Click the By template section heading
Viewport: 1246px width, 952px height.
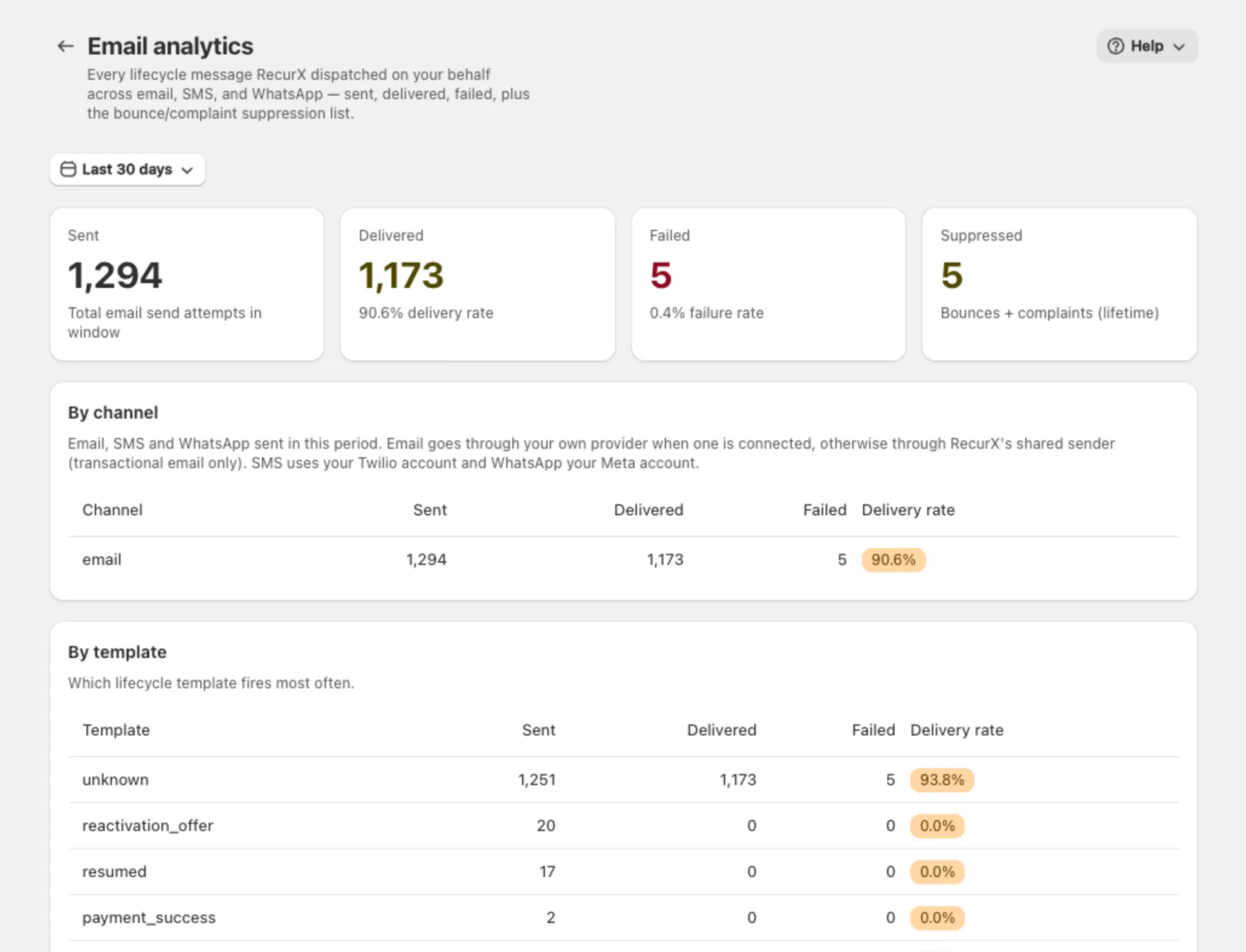117,652
